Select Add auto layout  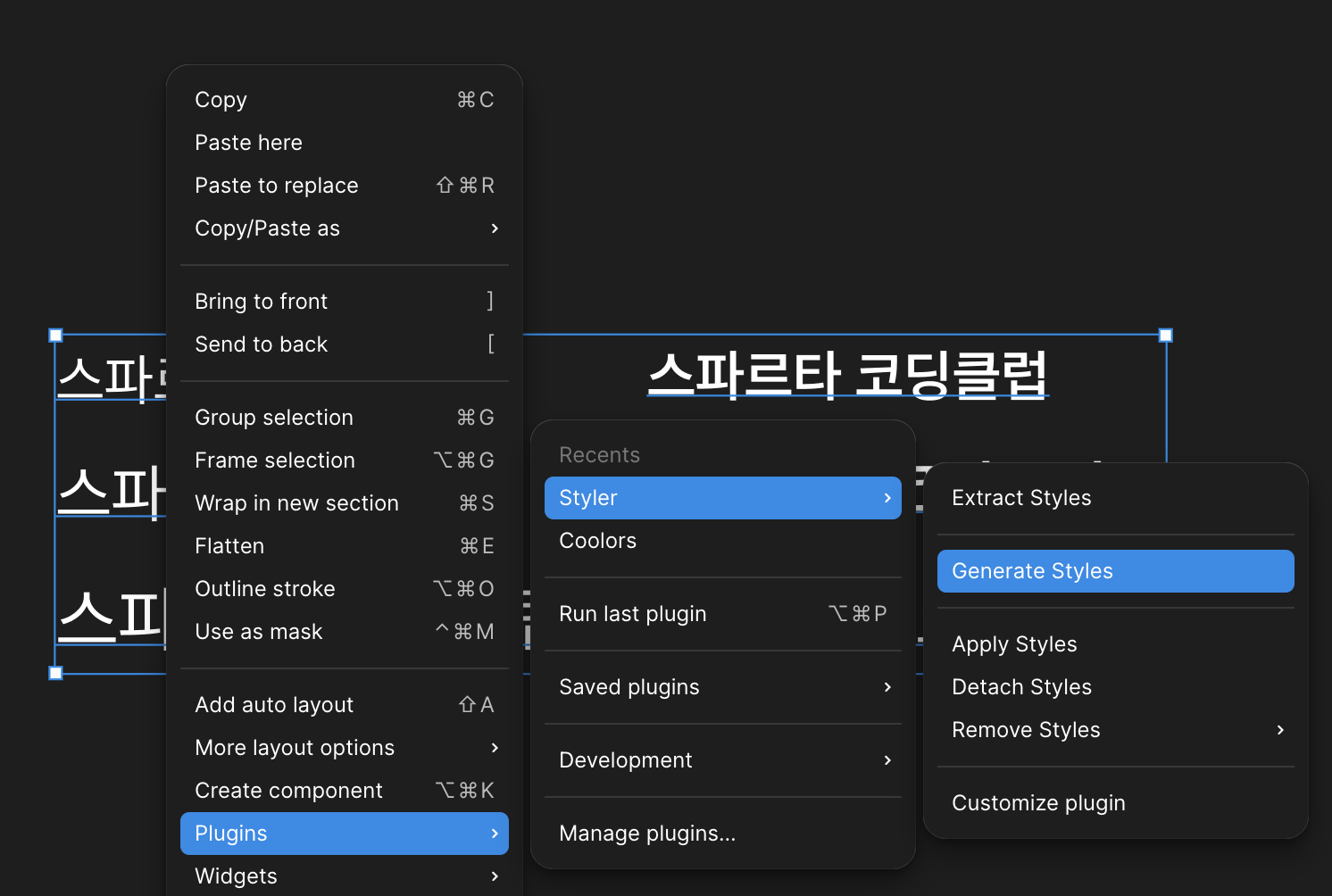coord(345,705)
